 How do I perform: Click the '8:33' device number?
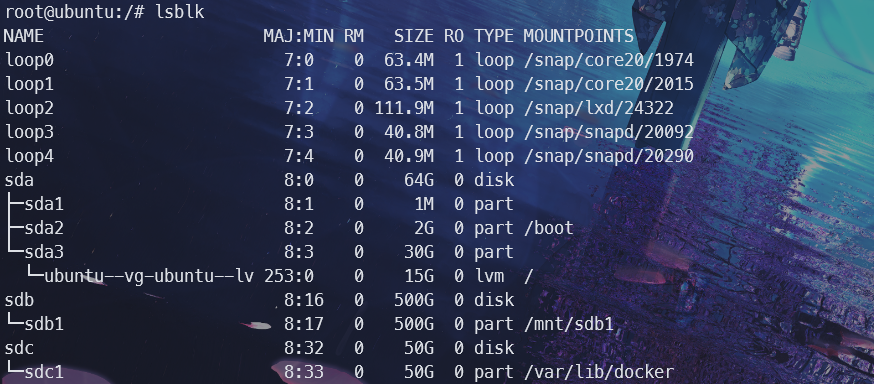pyautogui.click(x=304, y=372)
